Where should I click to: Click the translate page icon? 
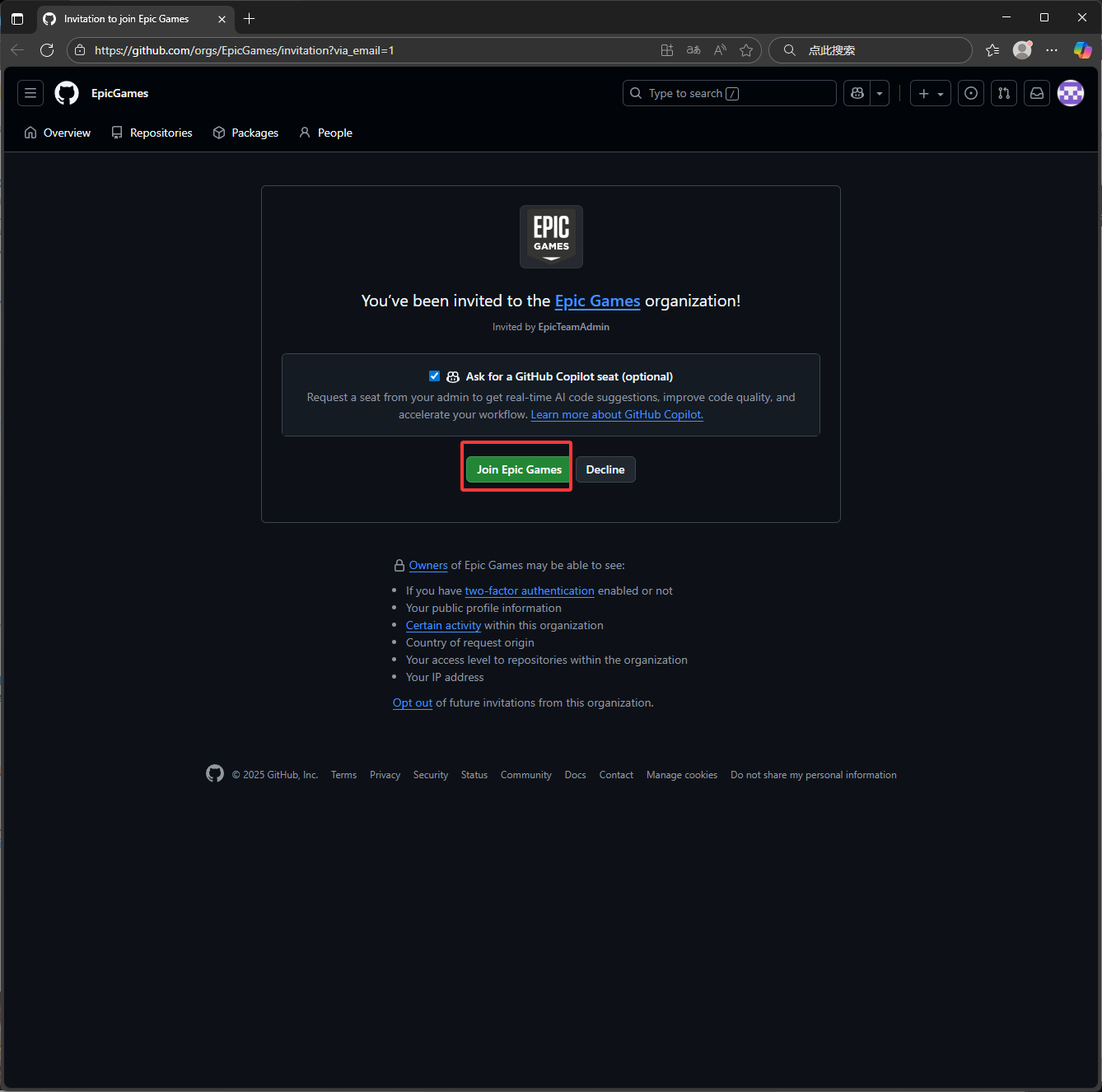[693, 50]
